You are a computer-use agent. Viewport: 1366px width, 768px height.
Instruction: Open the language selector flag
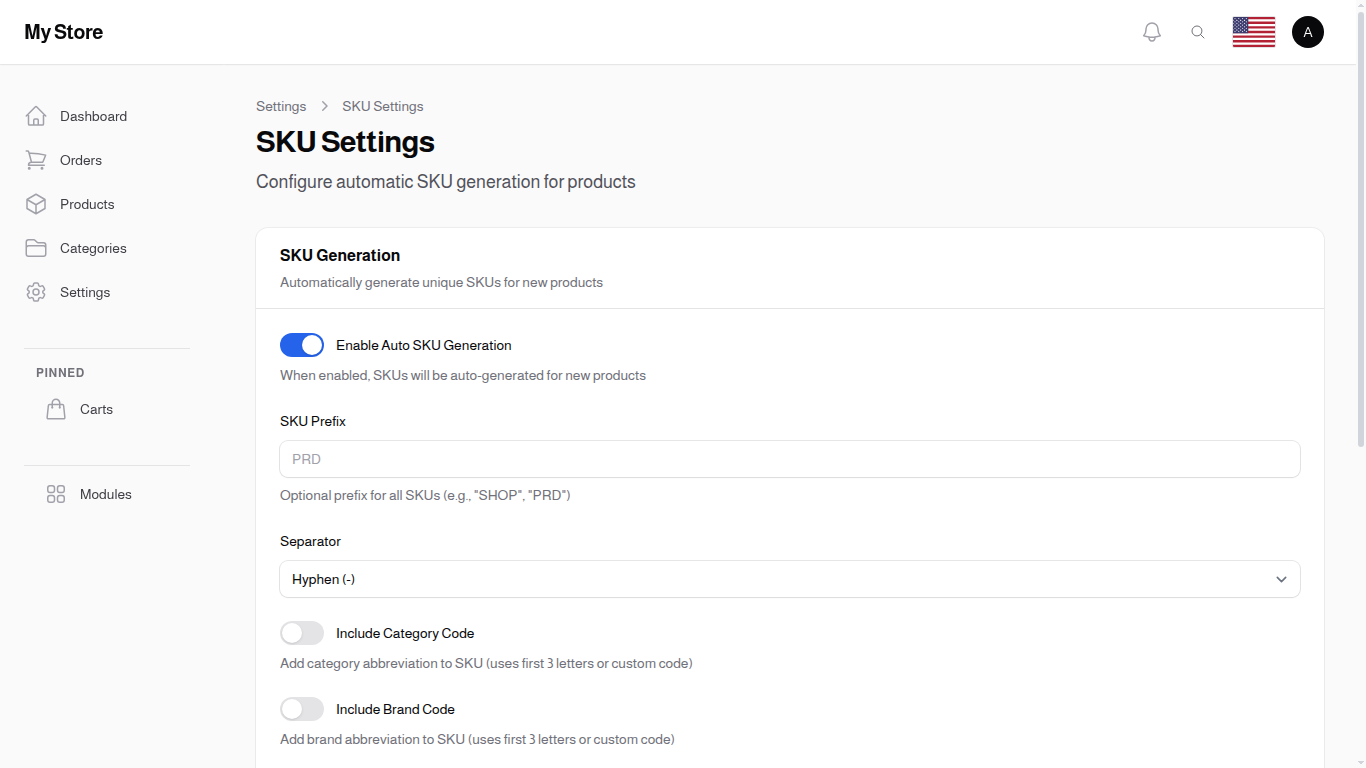1253,31
